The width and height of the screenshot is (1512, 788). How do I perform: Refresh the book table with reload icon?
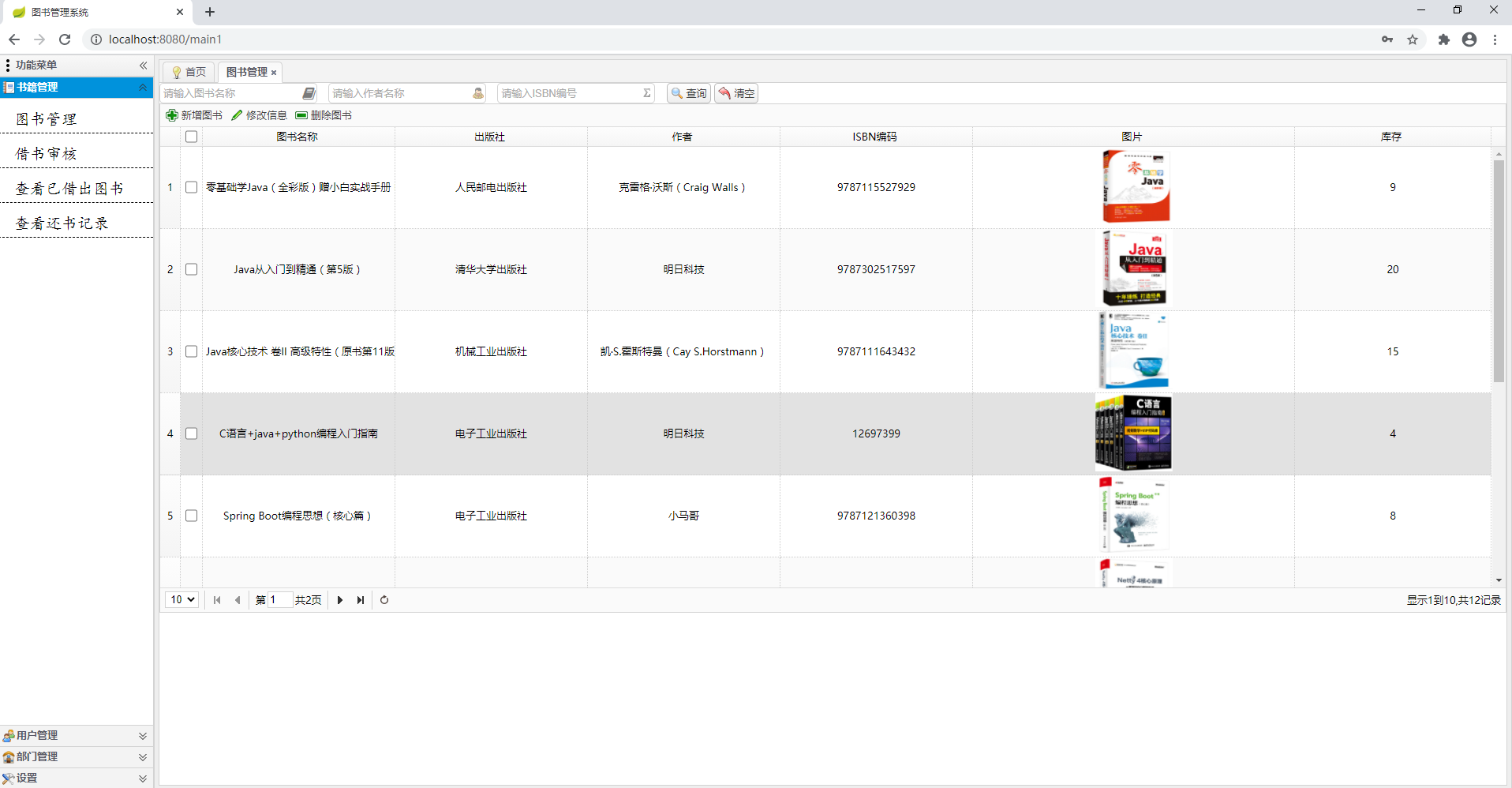point(384,600)
